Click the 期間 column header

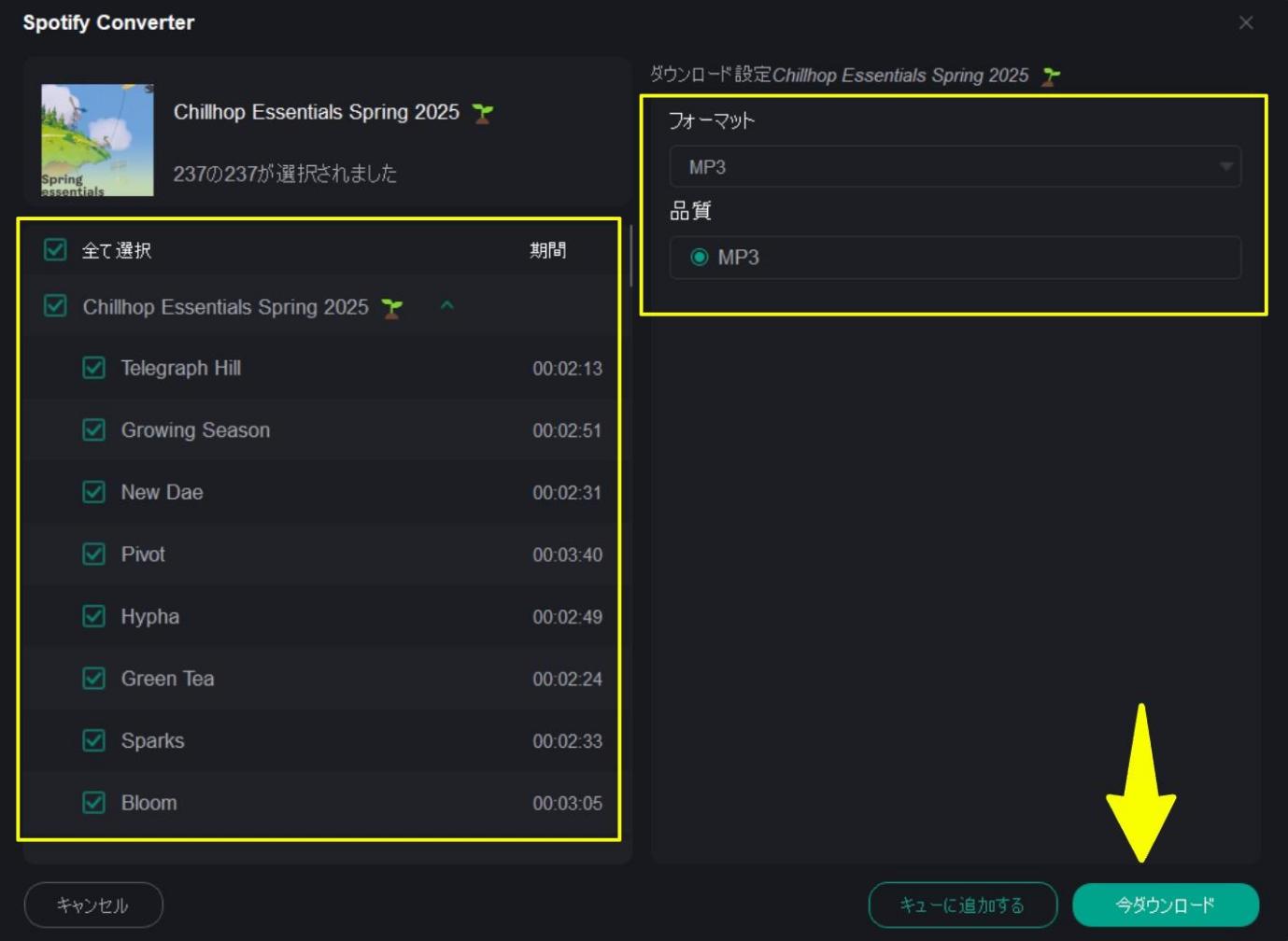[x=547, y=249]
